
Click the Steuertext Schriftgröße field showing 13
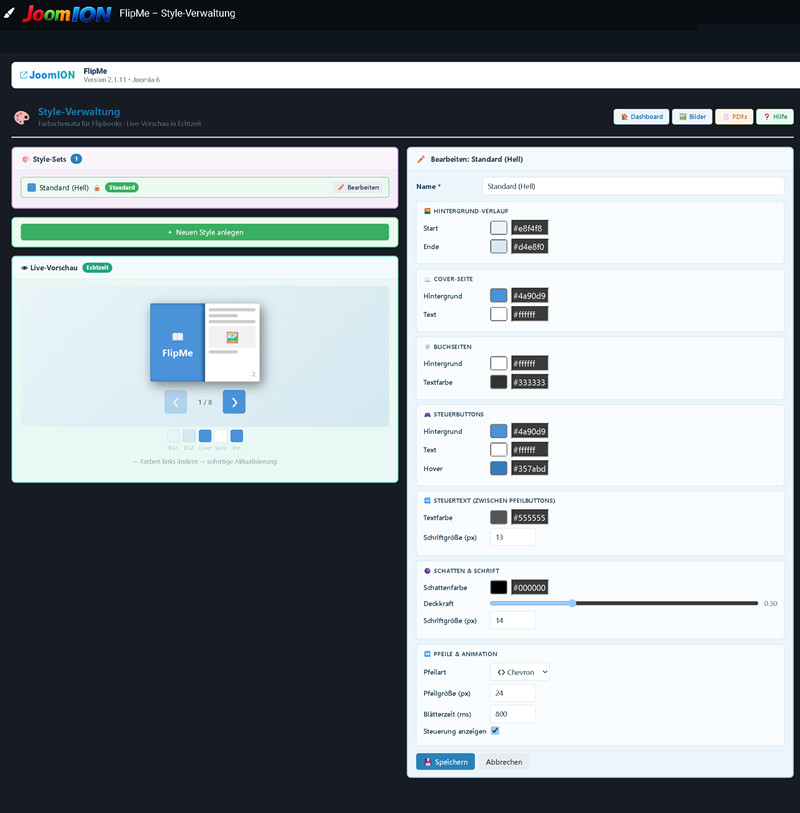(x=512, y=537)
